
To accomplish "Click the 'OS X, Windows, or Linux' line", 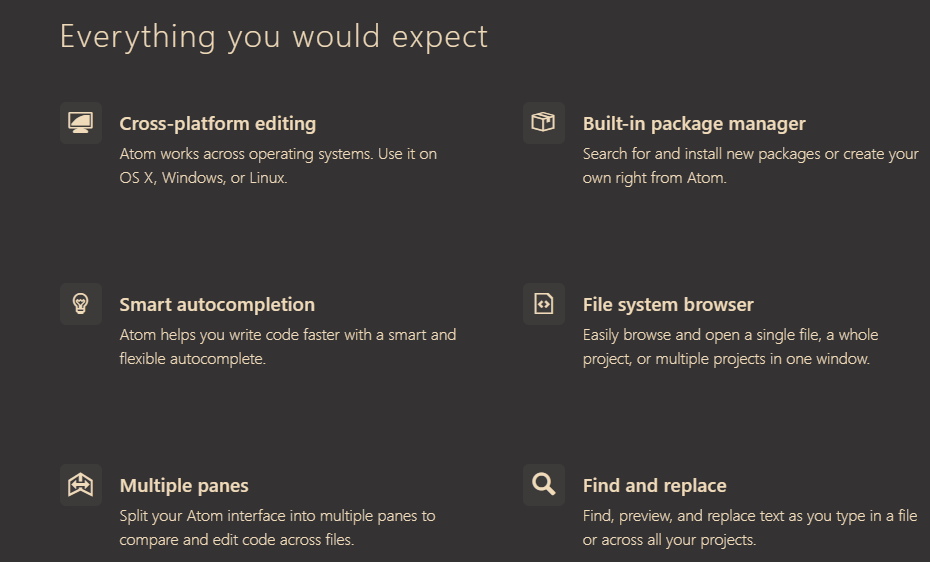I will pyautogui.click(x=203, y=178).
